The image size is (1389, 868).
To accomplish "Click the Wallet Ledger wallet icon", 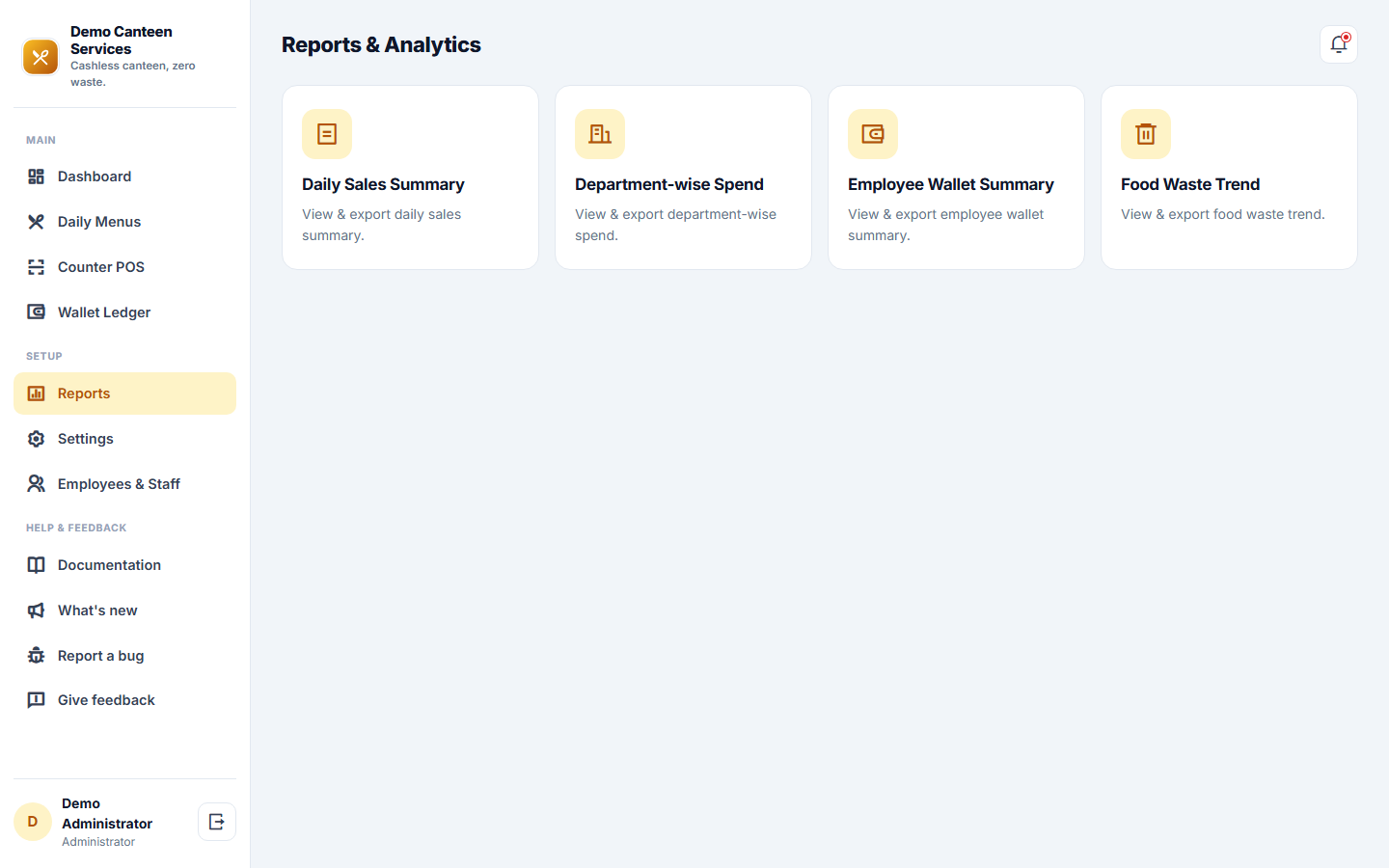I will point(36,312).
